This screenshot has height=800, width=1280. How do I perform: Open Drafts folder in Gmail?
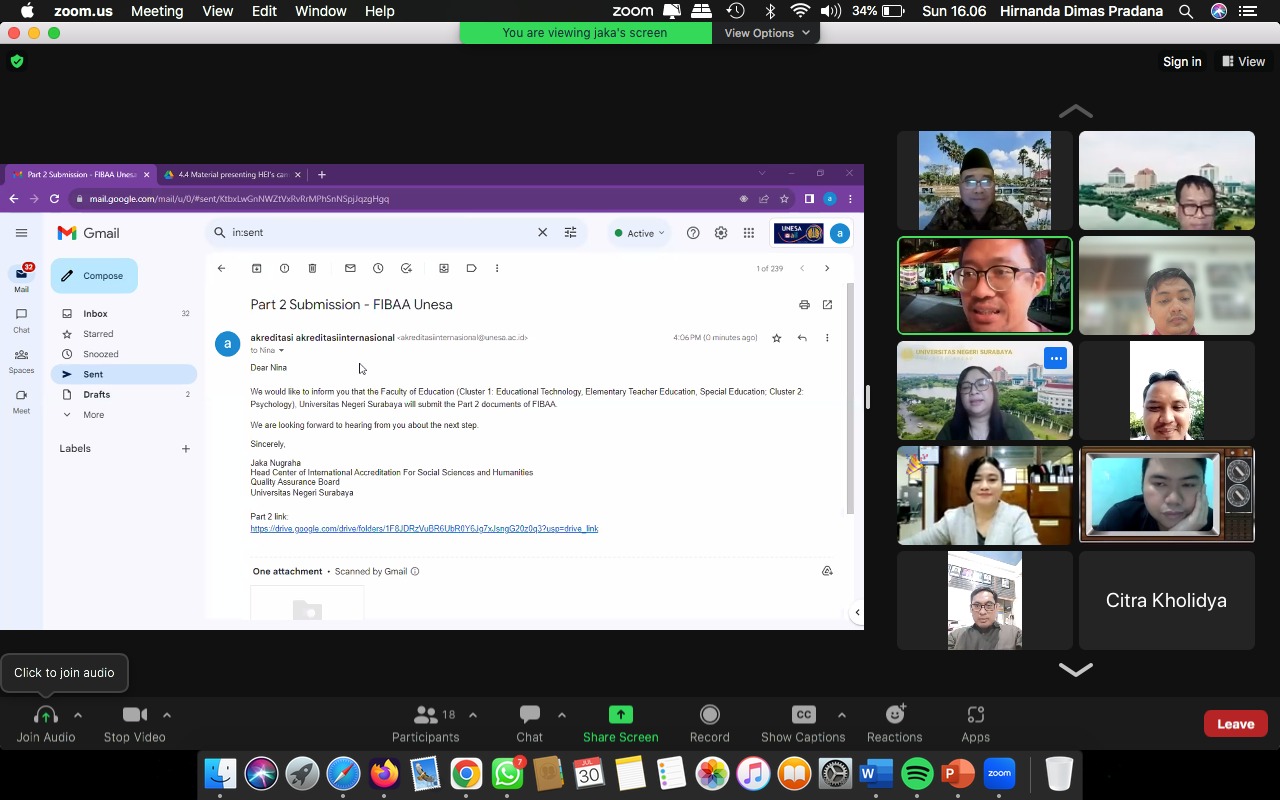[x=124, y=395]
